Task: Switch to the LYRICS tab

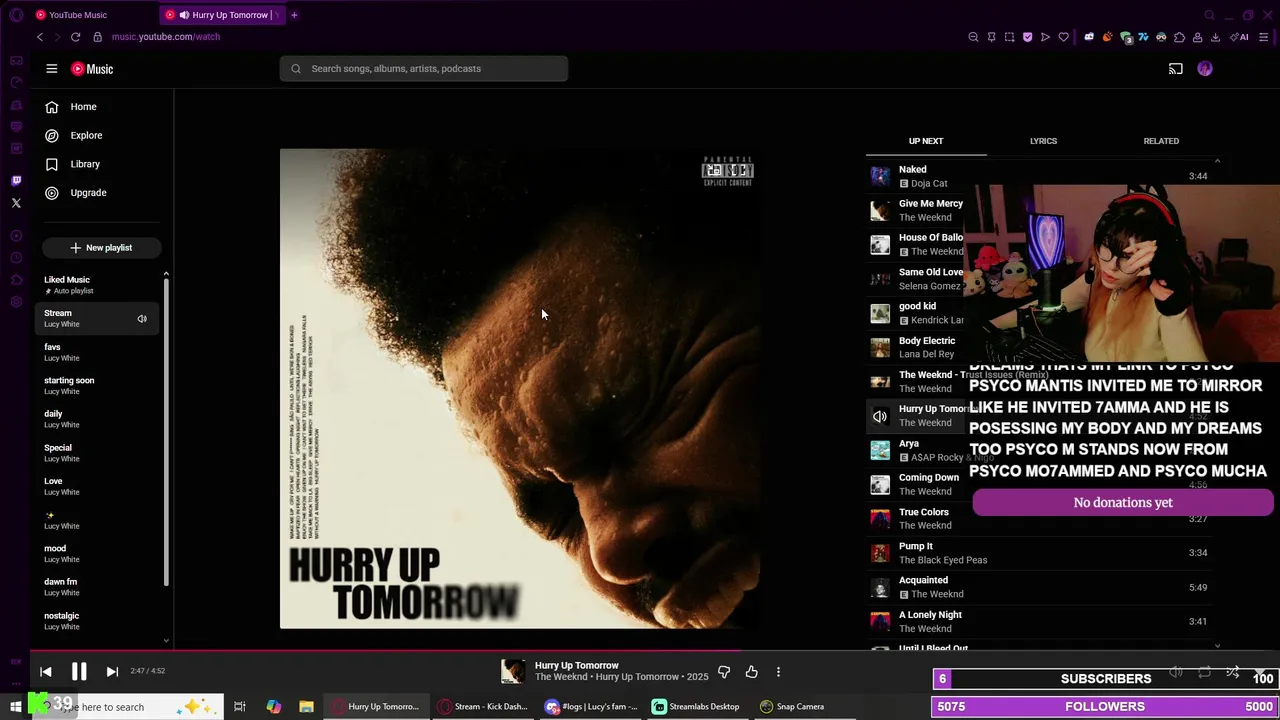Action: tap(1043, 141)
